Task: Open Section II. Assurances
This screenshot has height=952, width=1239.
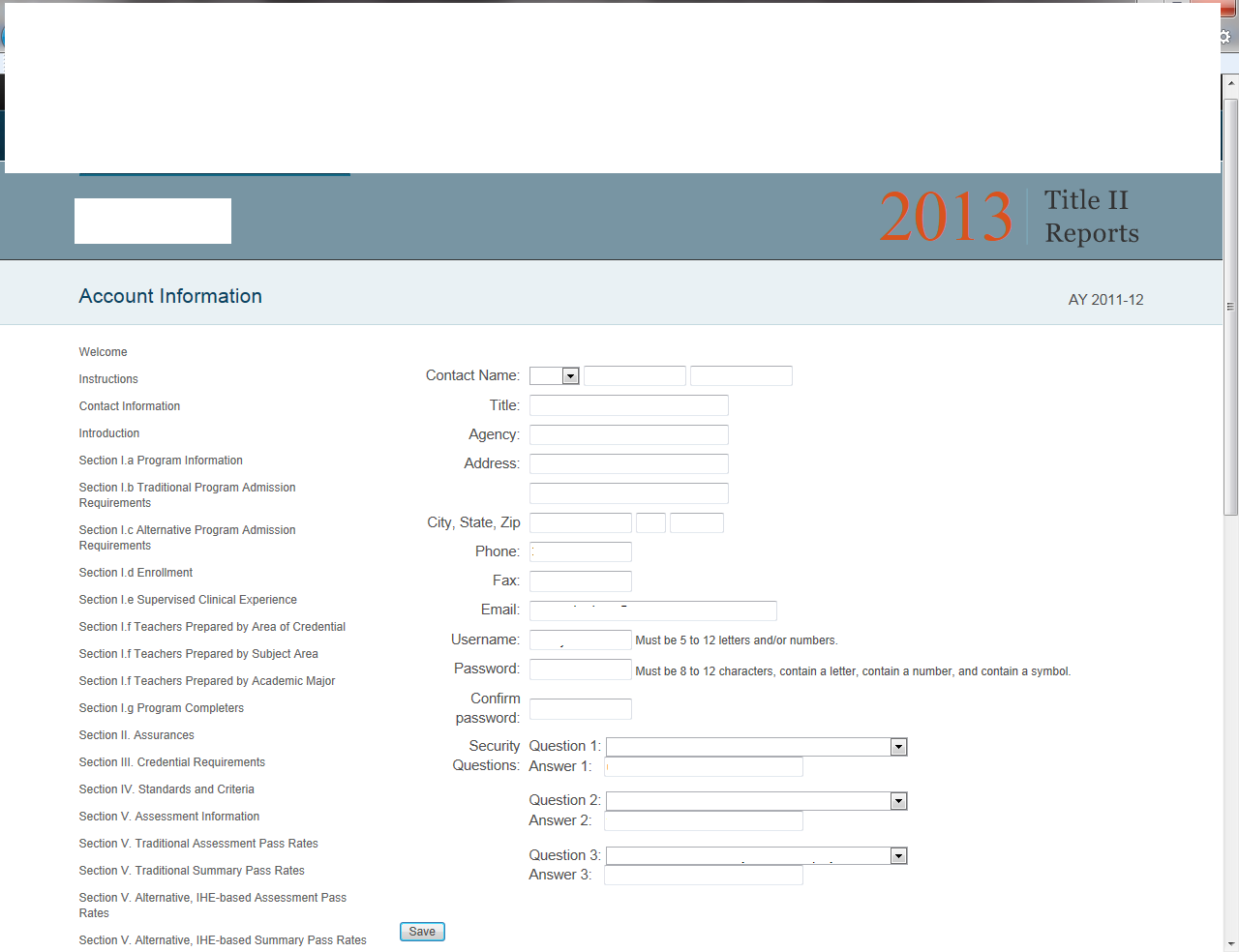Action: (136, 735)
